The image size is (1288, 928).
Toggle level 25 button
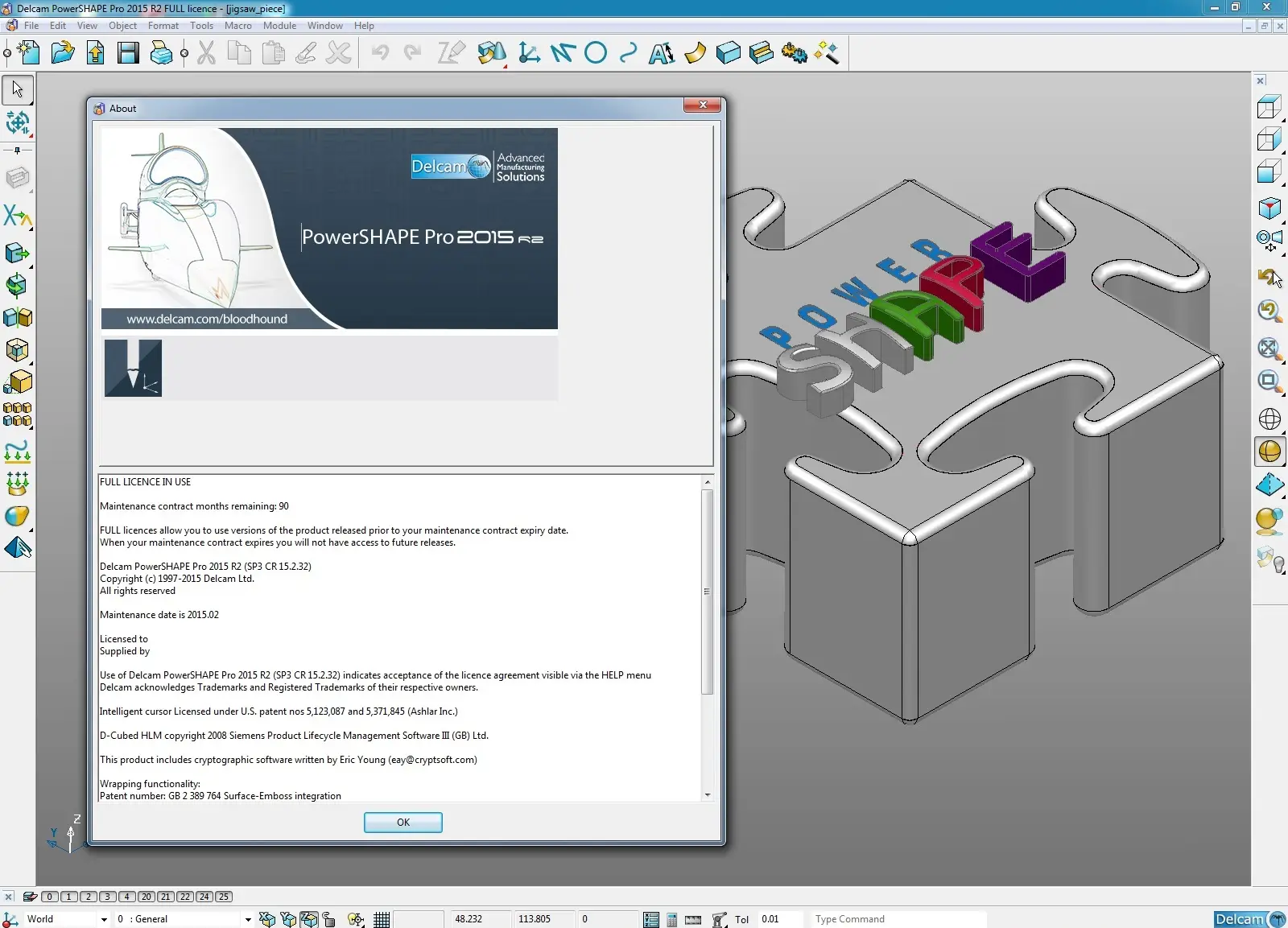point(224,897)
